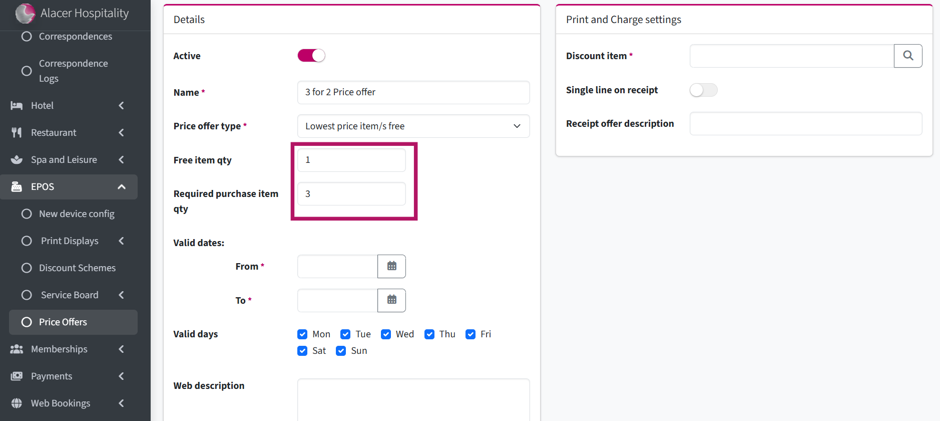The height and width of the screenshot is (421, 940).
Task: Click the Restaurant cutlery icon
Action: point(17,133)
